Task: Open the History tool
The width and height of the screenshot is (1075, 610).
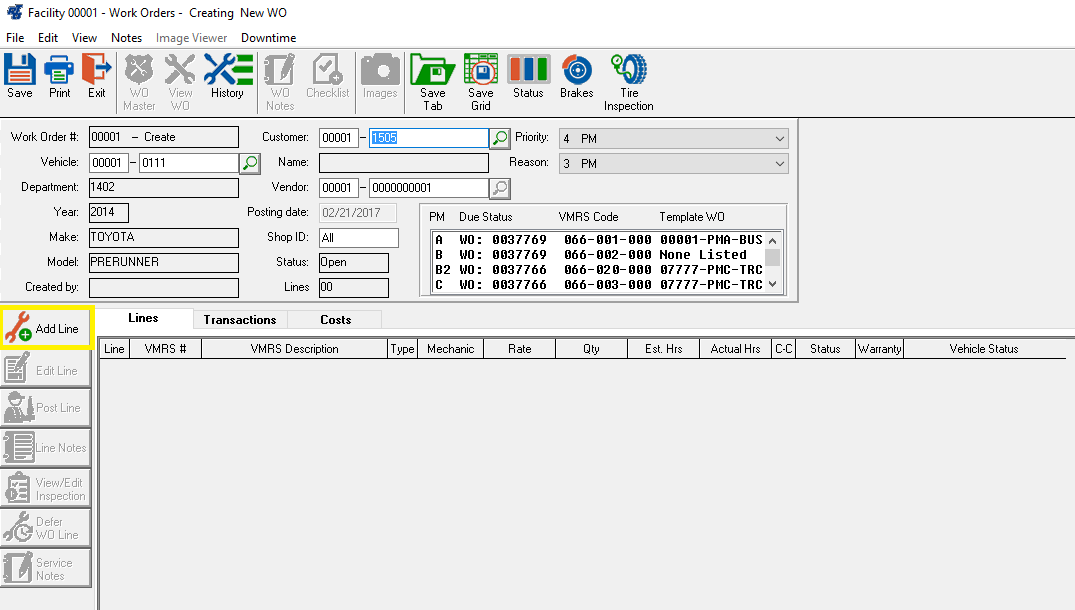Action: 227,77
